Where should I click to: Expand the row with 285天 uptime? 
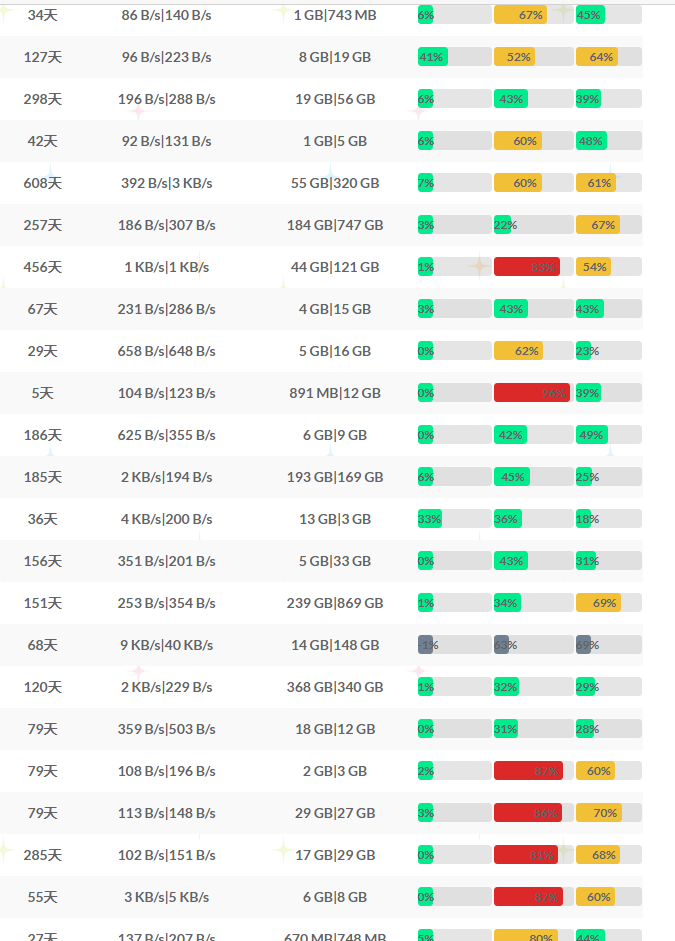tap(43, 855)
